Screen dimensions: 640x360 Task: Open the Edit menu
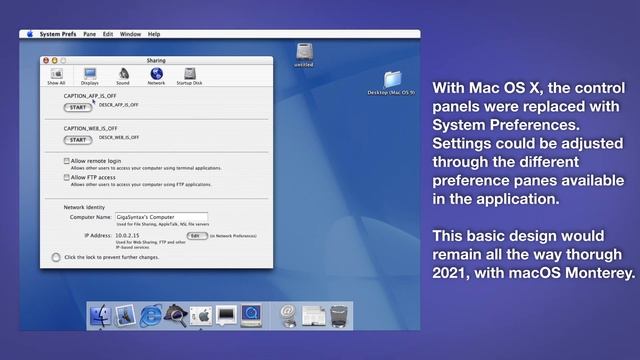tap(108, 34)
